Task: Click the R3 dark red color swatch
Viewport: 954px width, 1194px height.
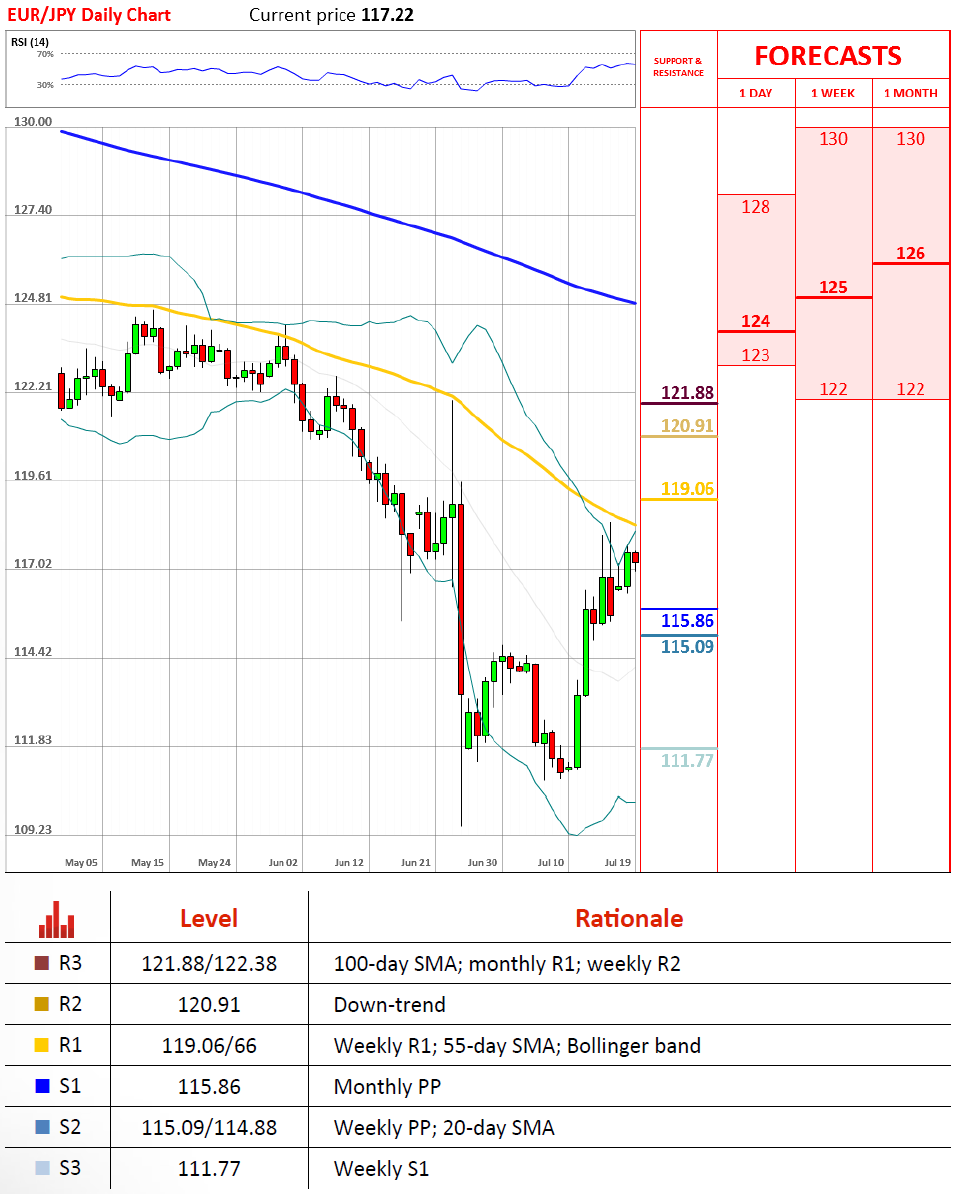Action: 43,963
